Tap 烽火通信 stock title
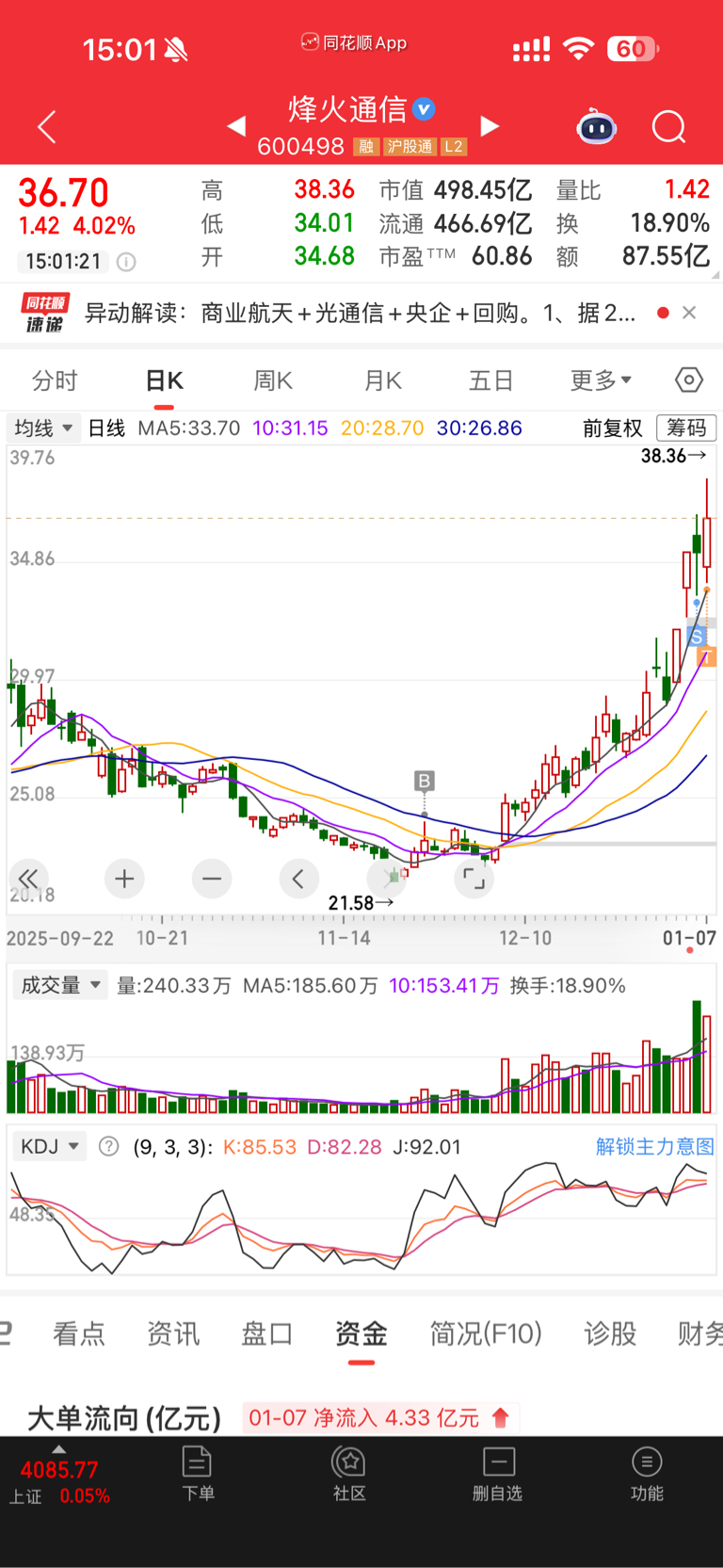This screenshot has width=723, height=1568. pos(347,109)
